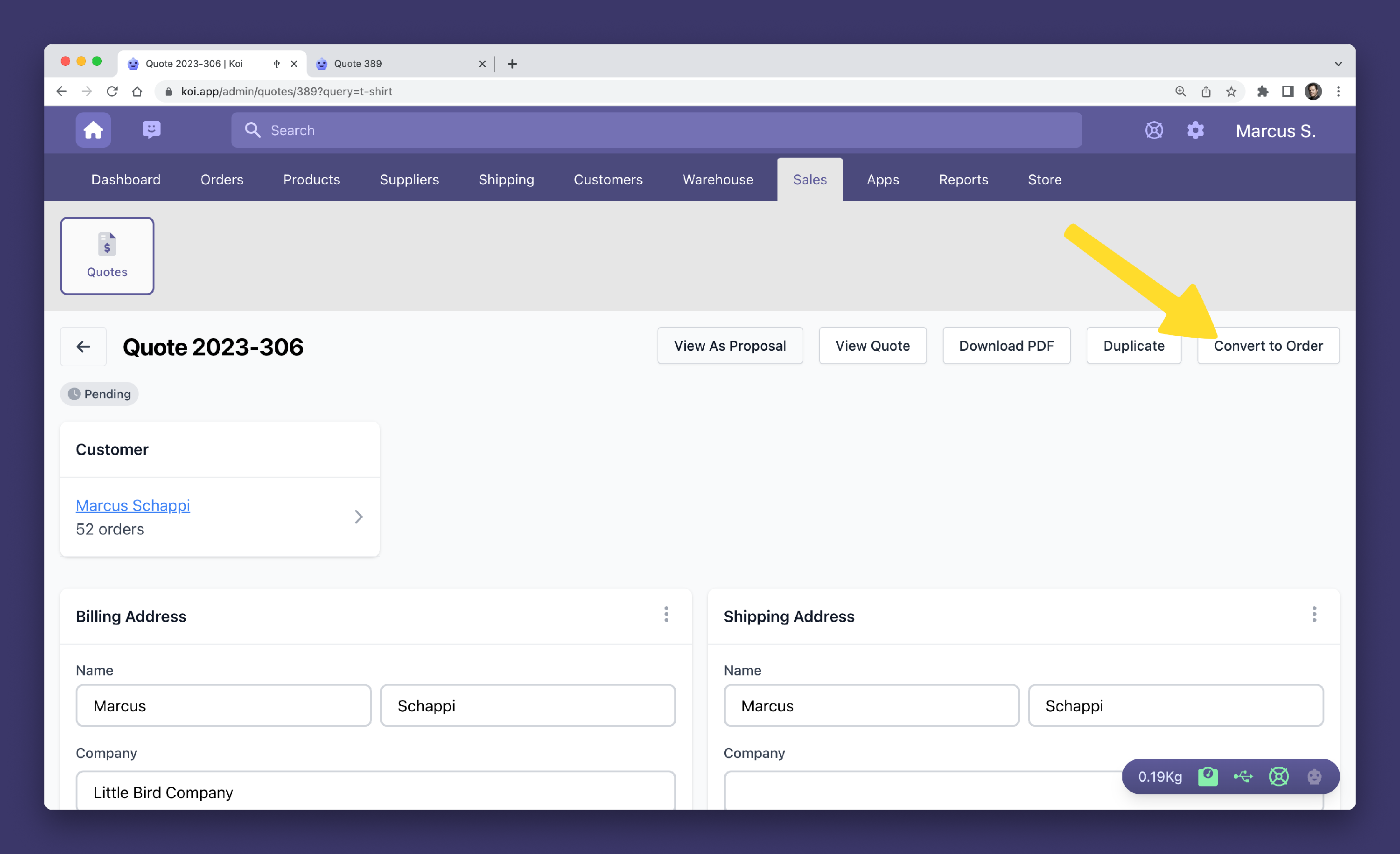Focus the top Search field

[x=656, y=130]
